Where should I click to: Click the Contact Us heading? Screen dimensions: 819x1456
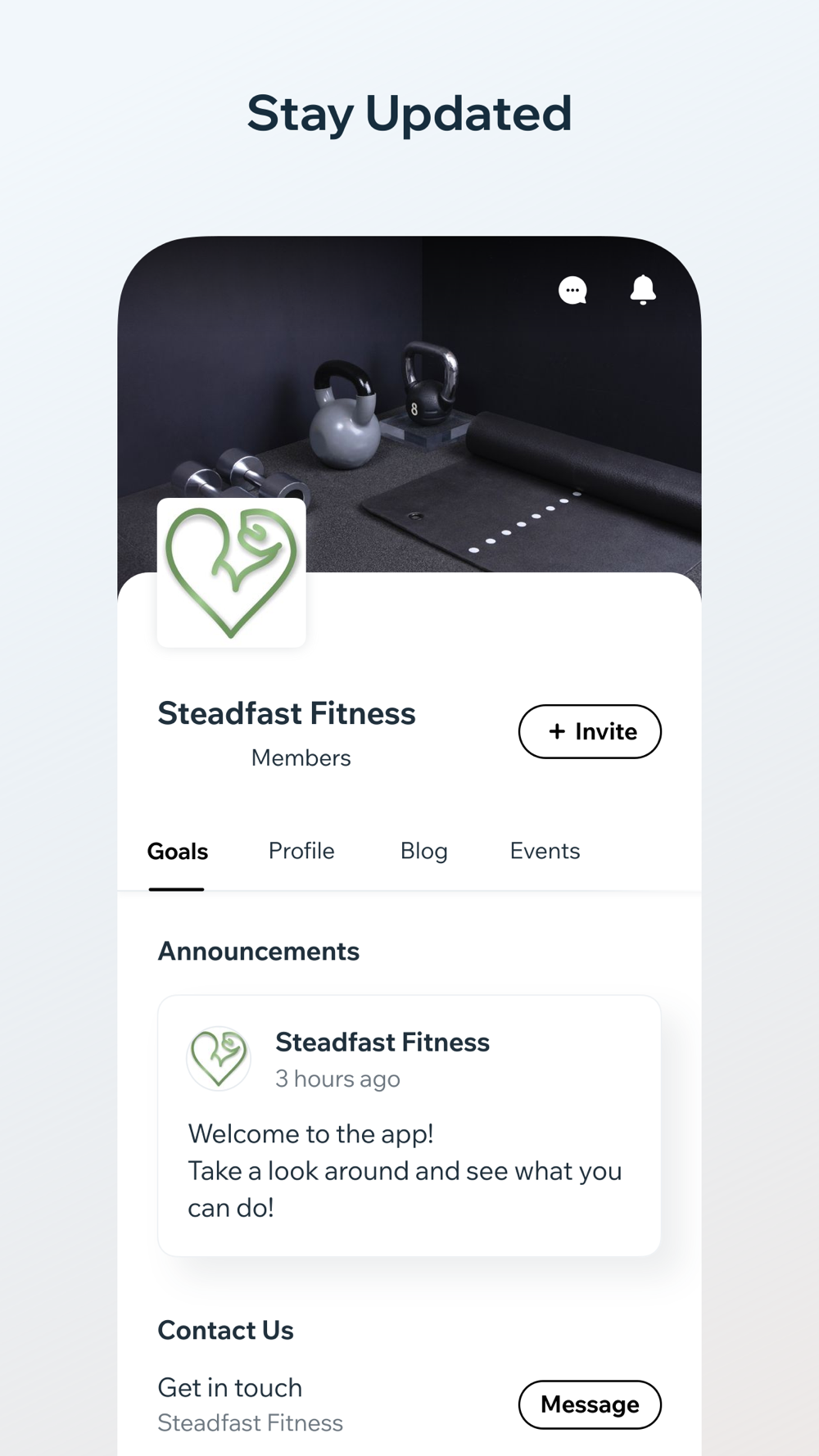[x=225, y=1331]
